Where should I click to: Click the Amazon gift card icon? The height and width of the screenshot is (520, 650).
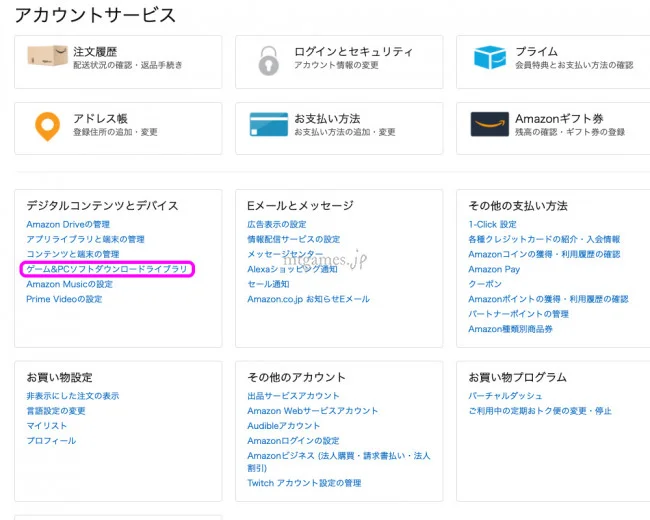pos(490,124)
